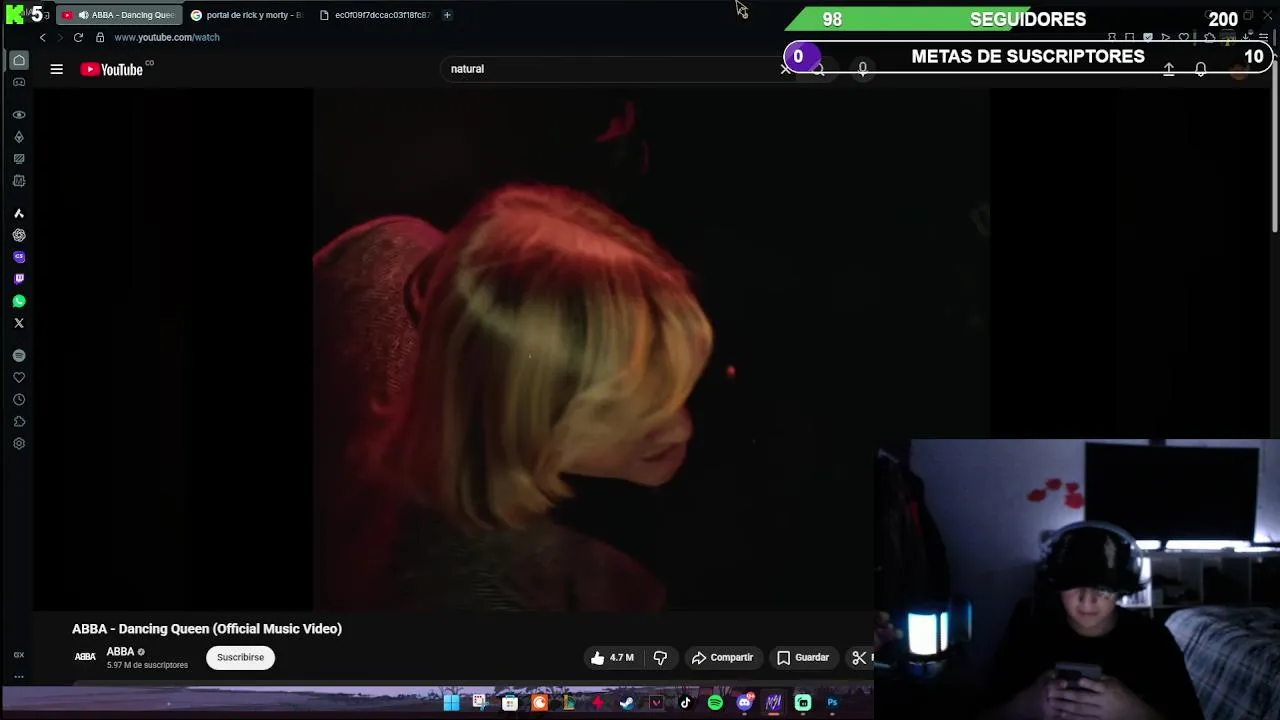This screenshot has height=720, width=1280.
Task: Open the ABBA channel name link
Action: point(121,651)
